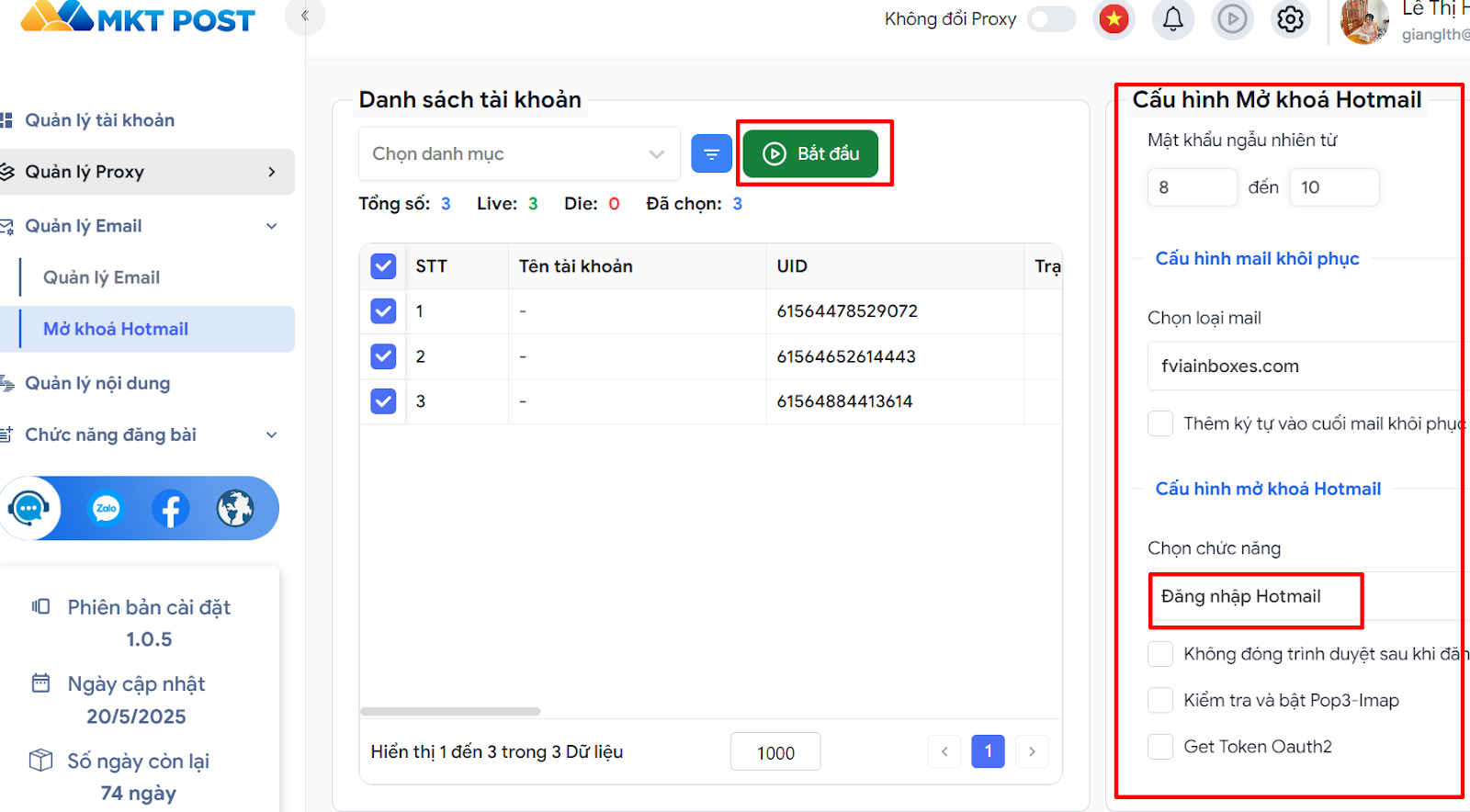Click the table horizontal scrollbar
The height and width of the screenshot is (812, 1470).
(450, 711)
